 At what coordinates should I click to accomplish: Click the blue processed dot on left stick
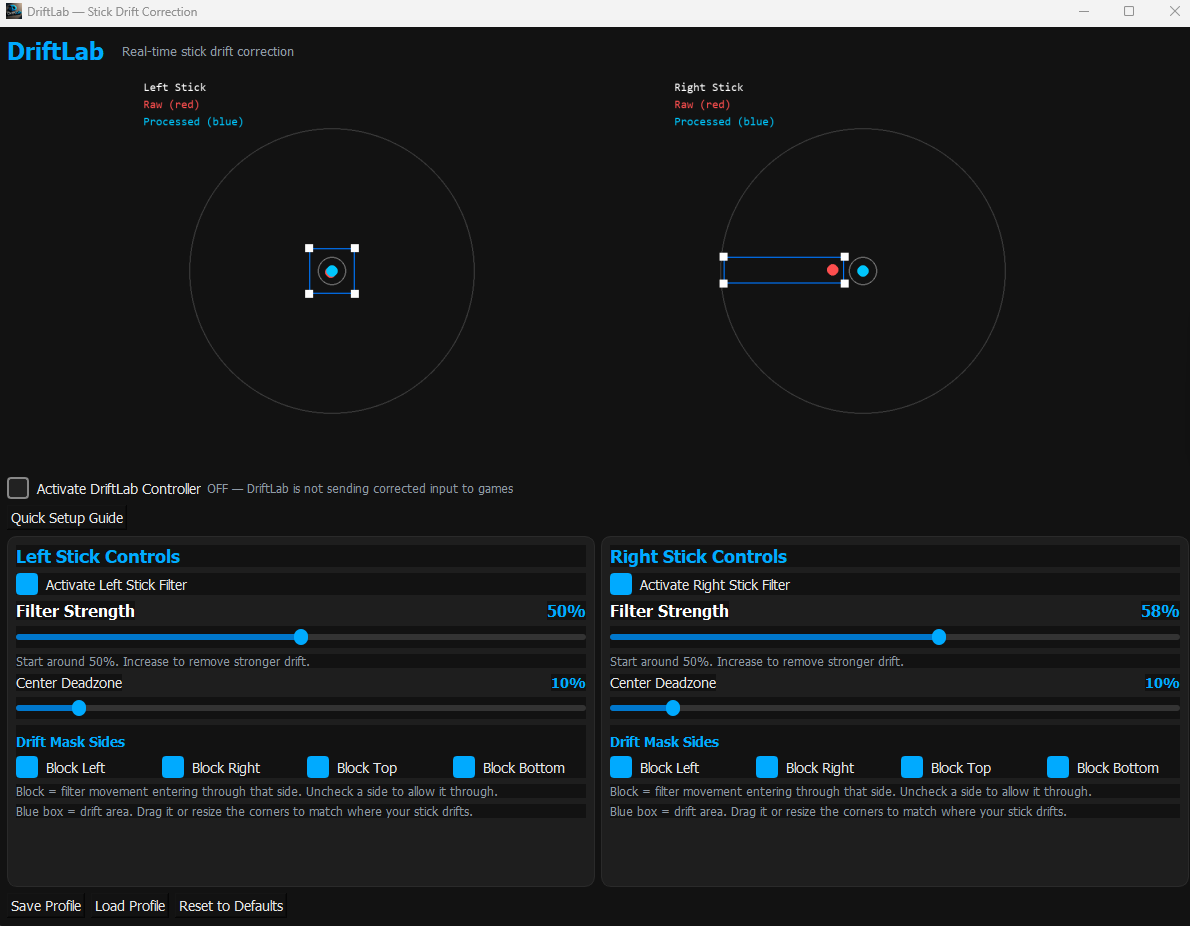332,271
